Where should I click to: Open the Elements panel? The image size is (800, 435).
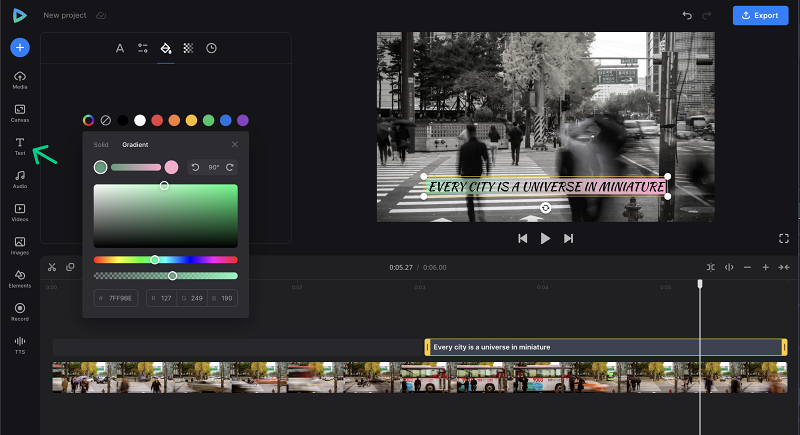pos(20,279)
